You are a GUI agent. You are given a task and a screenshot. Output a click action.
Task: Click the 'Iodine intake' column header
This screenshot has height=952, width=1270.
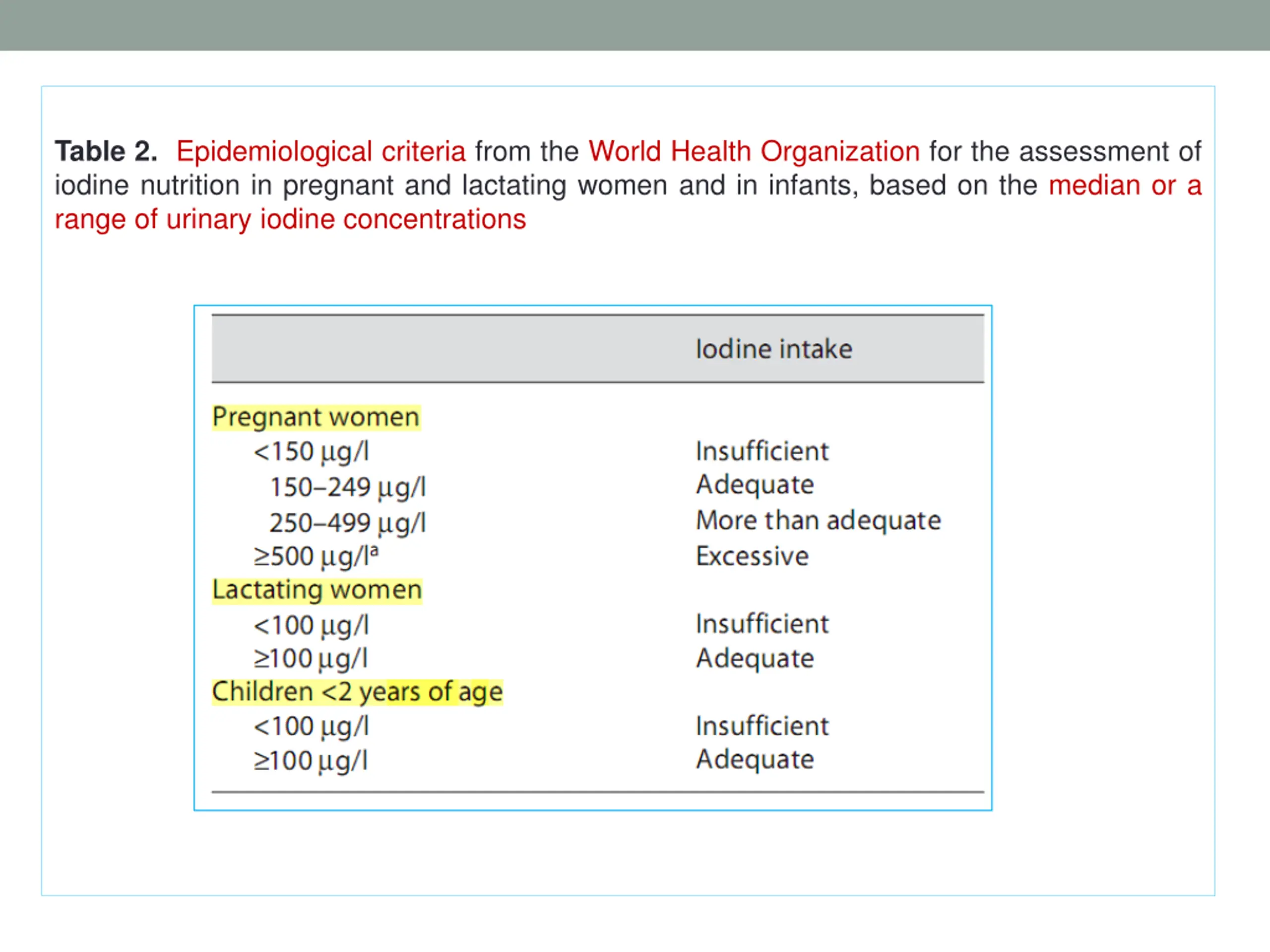click(x=773, y=349)
